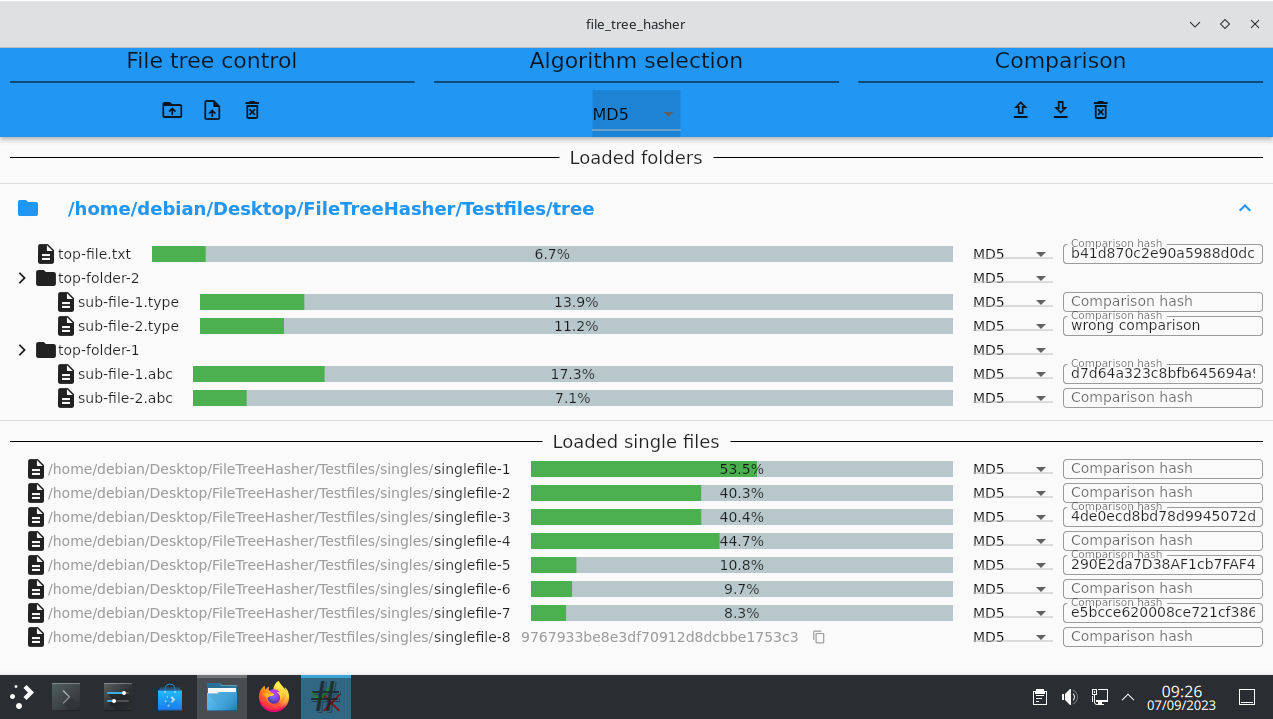This screenshot has height=719, width=1273.
Task: Click the load single file icon
Action: click(212, 110)
